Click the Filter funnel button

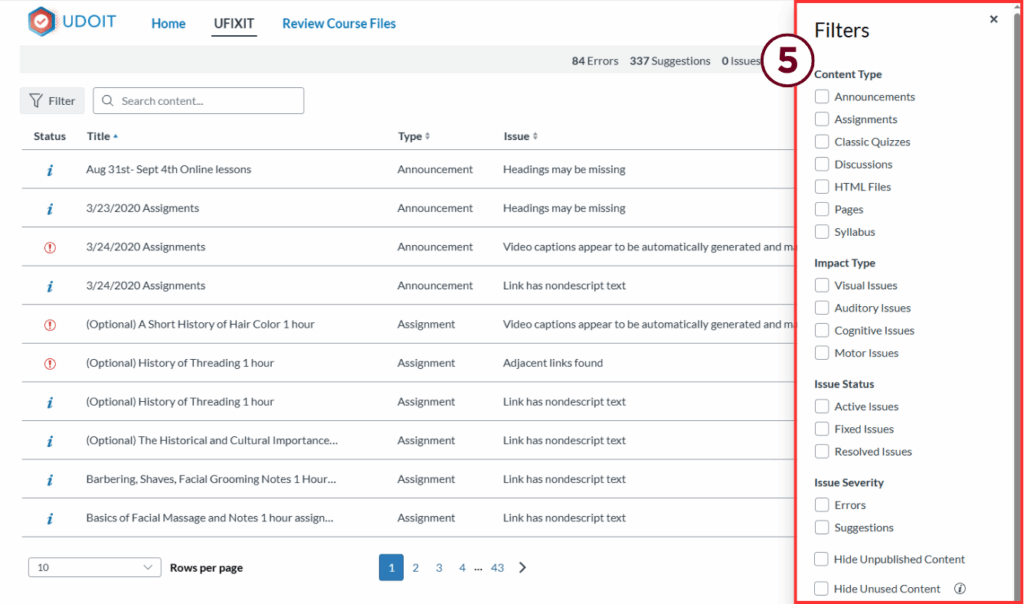[x=52, y=101]
